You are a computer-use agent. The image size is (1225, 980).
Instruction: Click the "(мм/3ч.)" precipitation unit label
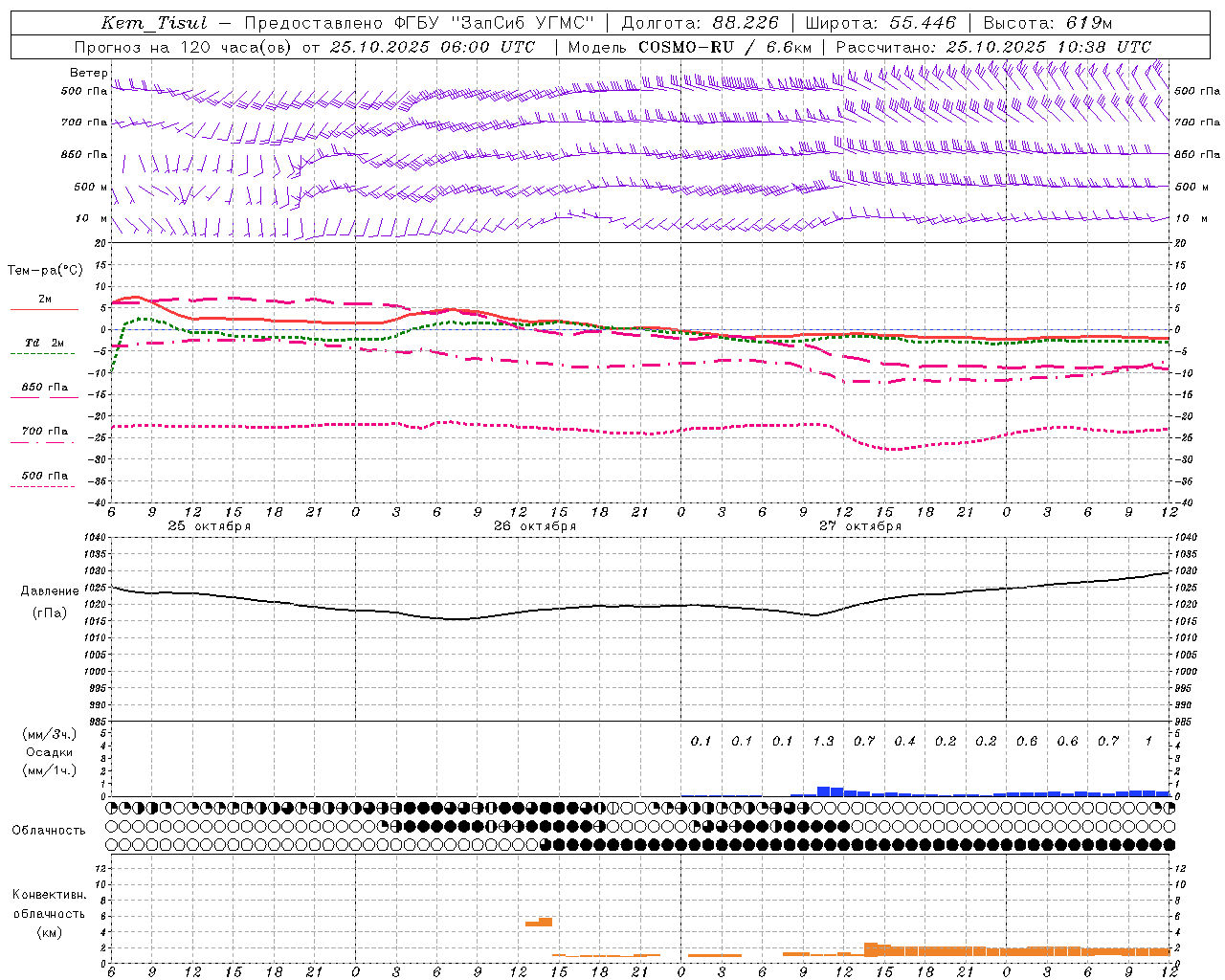[50, 734]
